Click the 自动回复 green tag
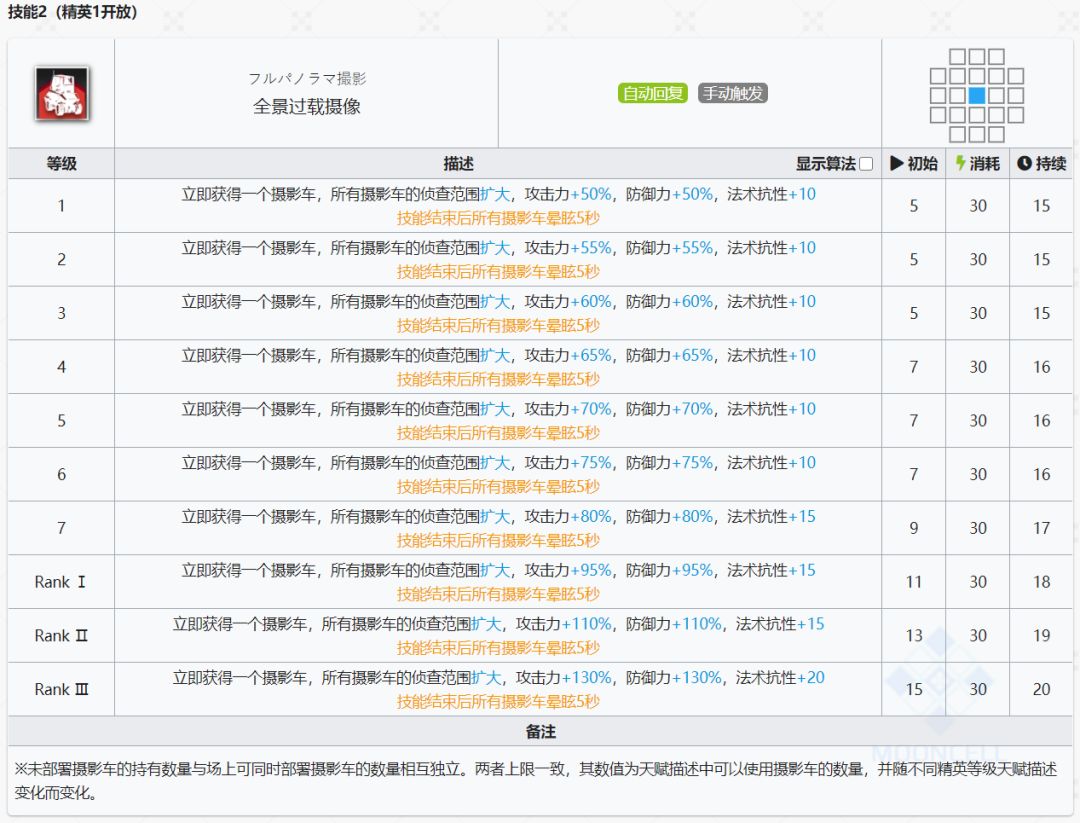 tap(652, 93)
